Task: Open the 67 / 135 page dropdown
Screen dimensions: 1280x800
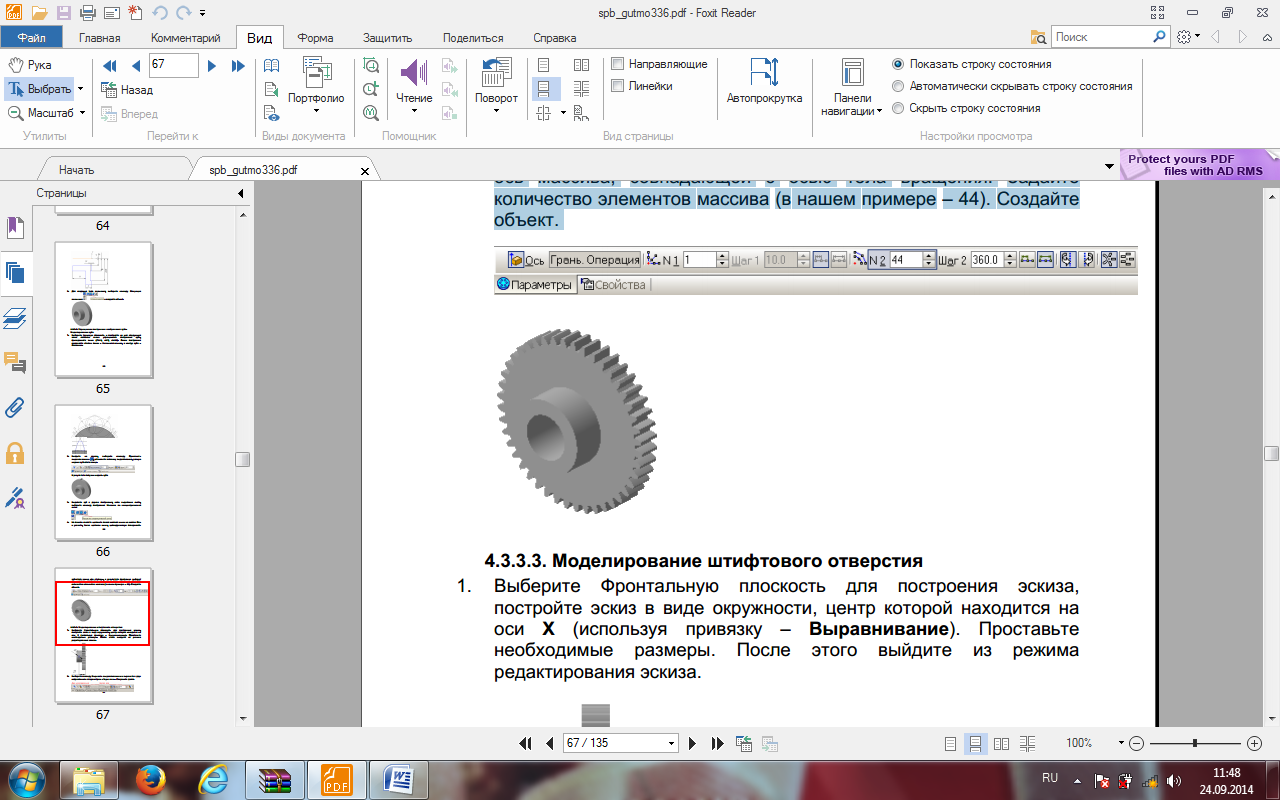Action: [671, 743]
